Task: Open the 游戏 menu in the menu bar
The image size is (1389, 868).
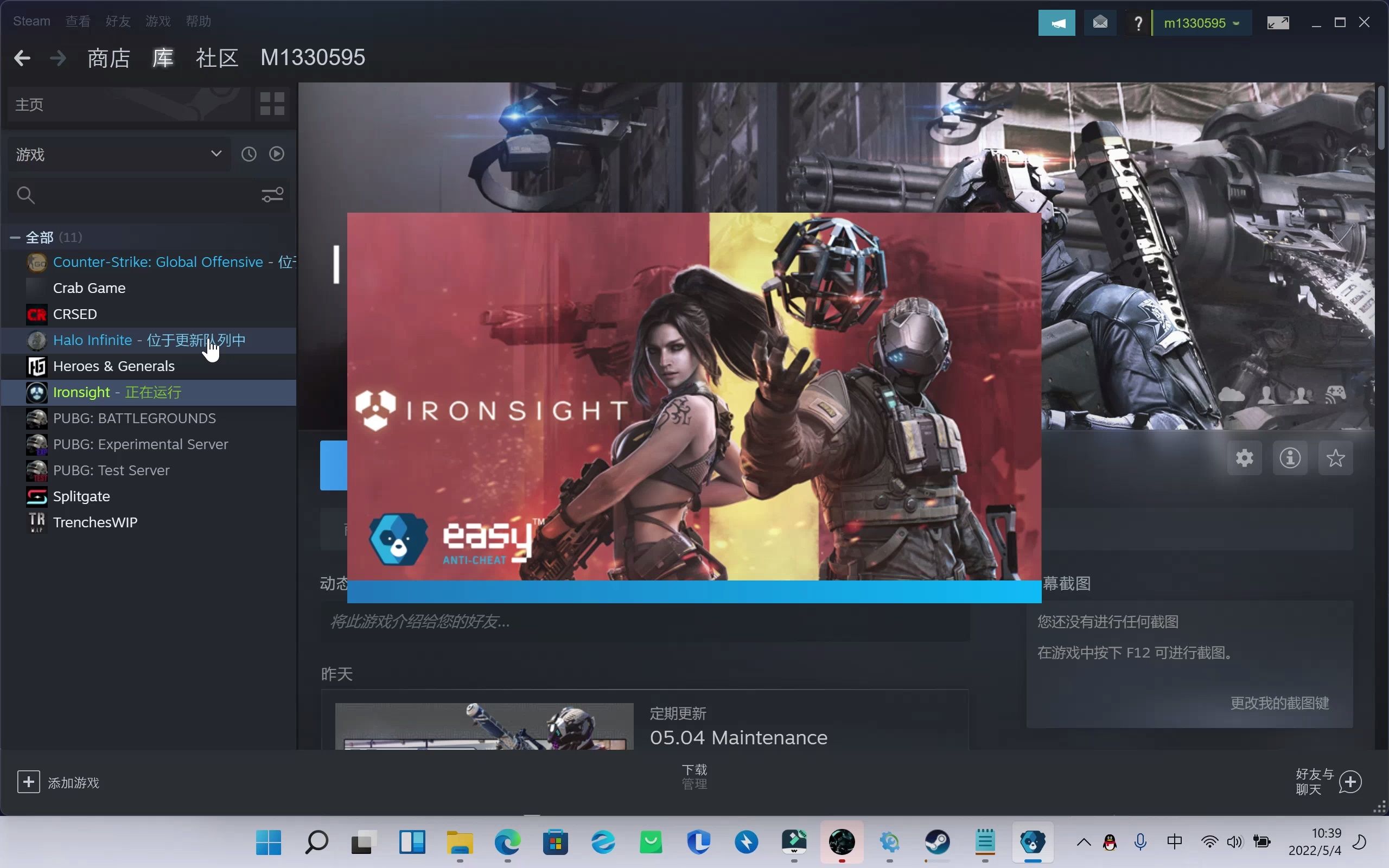Action: coord(158,21)
